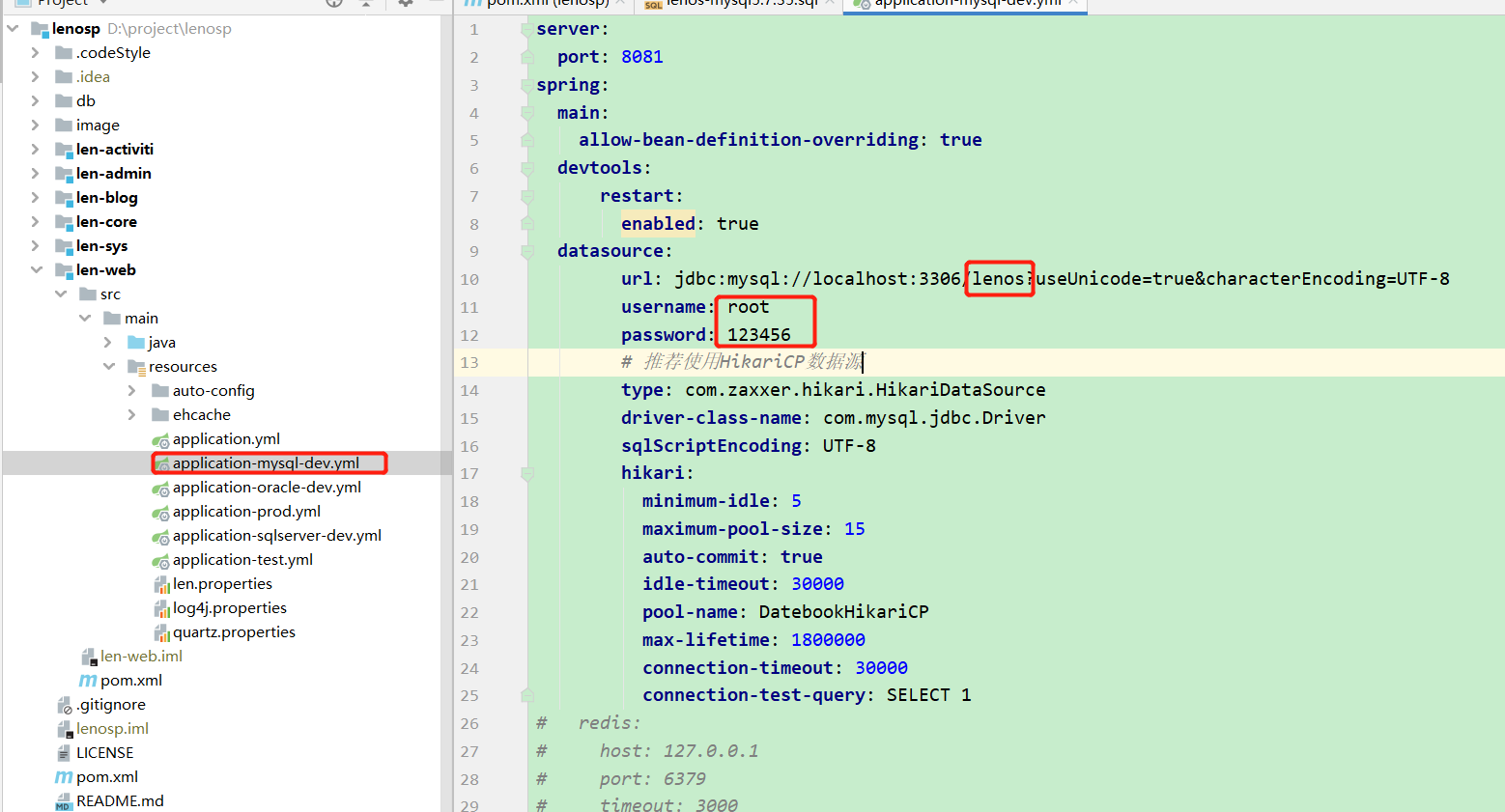1505x812 pixels.
Task: Fold the hikari block at line 17
Action: [x=527, y=474]
